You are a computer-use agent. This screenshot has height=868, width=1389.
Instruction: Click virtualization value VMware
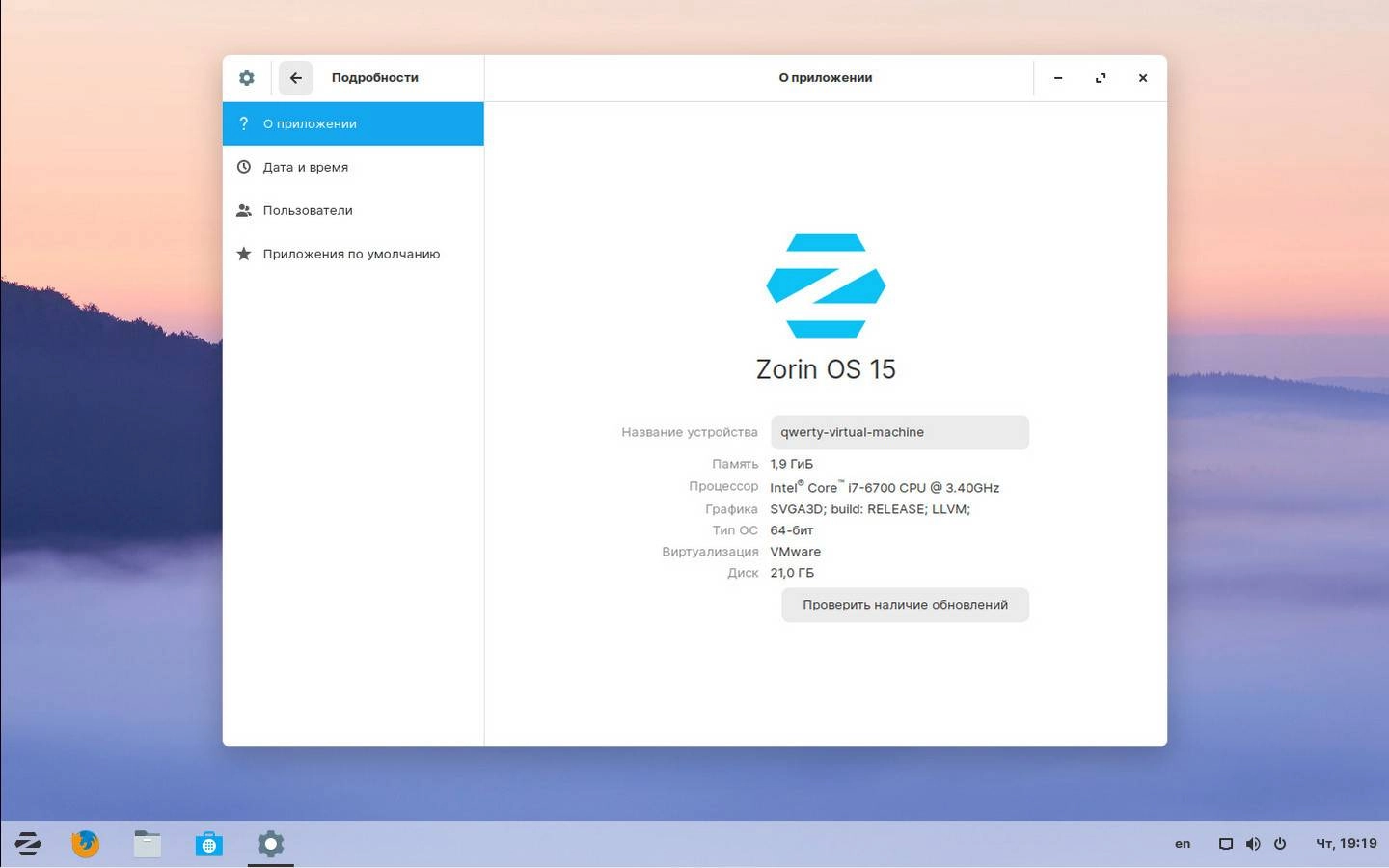point(796,552)
